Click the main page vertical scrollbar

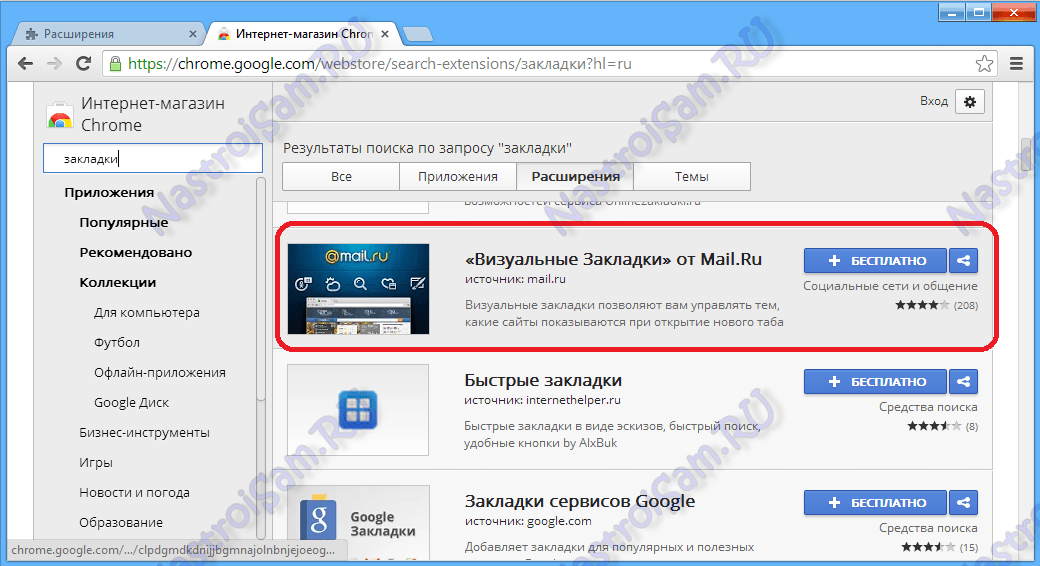coord(1026,154)
